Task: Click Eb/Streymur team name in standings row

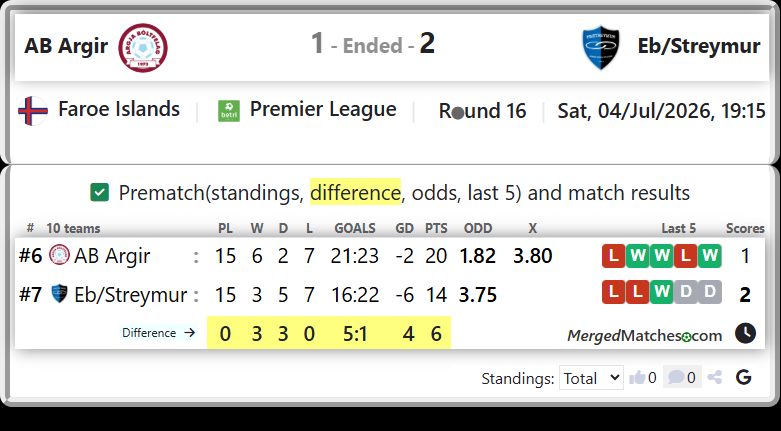Action: (x=130, y=294)
